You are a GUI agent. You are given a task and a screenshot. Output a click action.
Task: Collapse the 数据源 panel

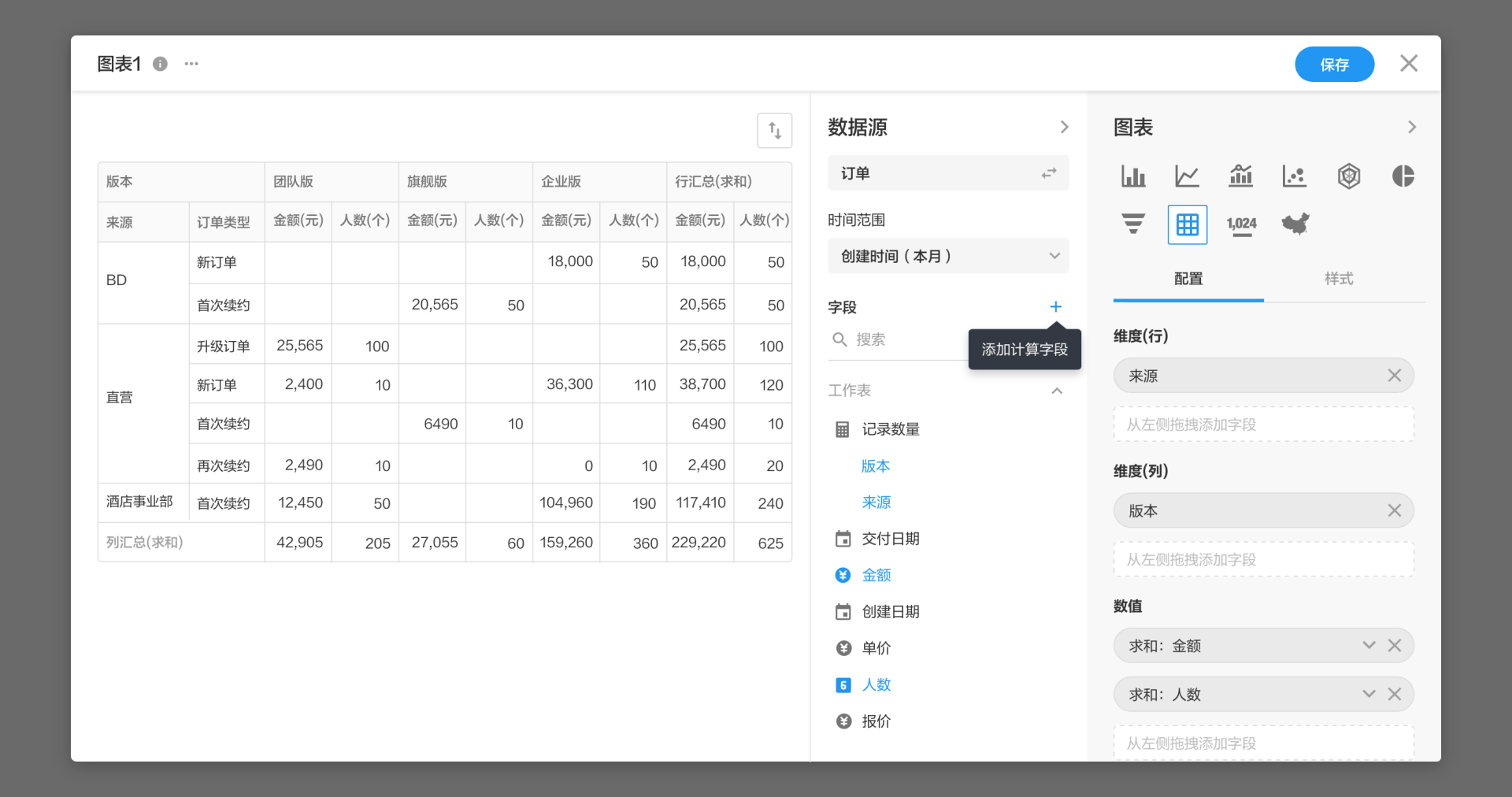pyautogui.click(x=1064, y=127)
